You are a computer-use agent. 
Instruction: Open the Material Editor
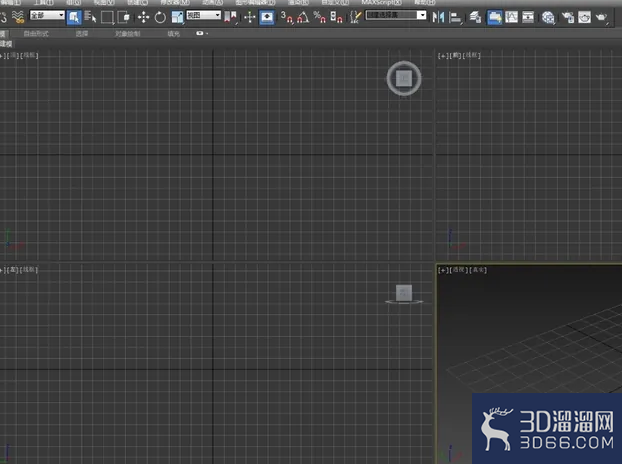[548, 17]
